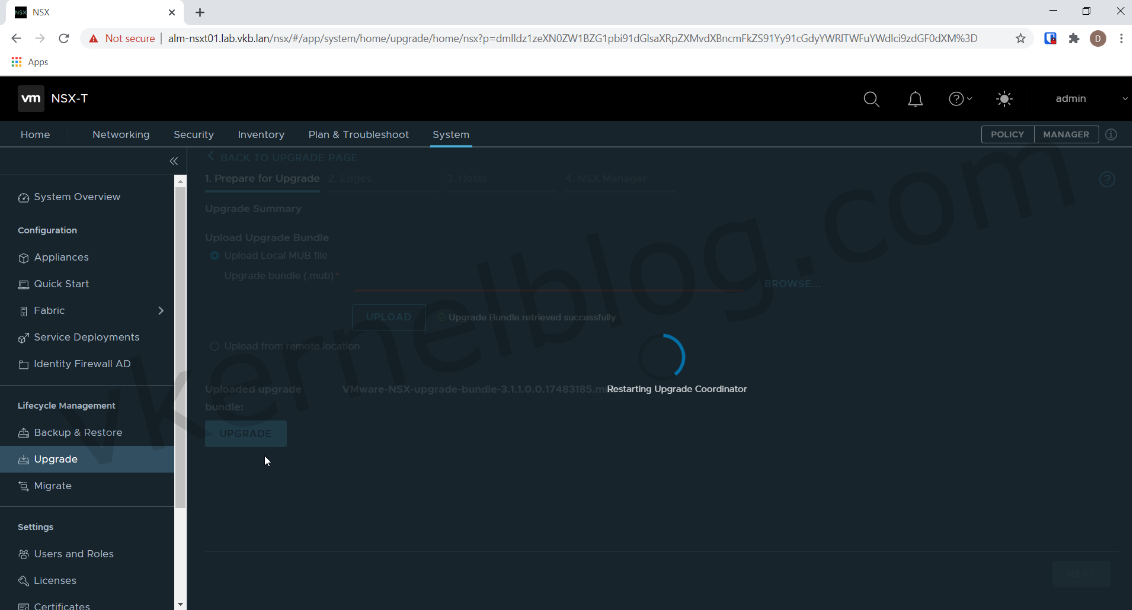Open the Plan & Troubleshoot menu
Screen dimensions: 1132x610
[x=358, y=134]
